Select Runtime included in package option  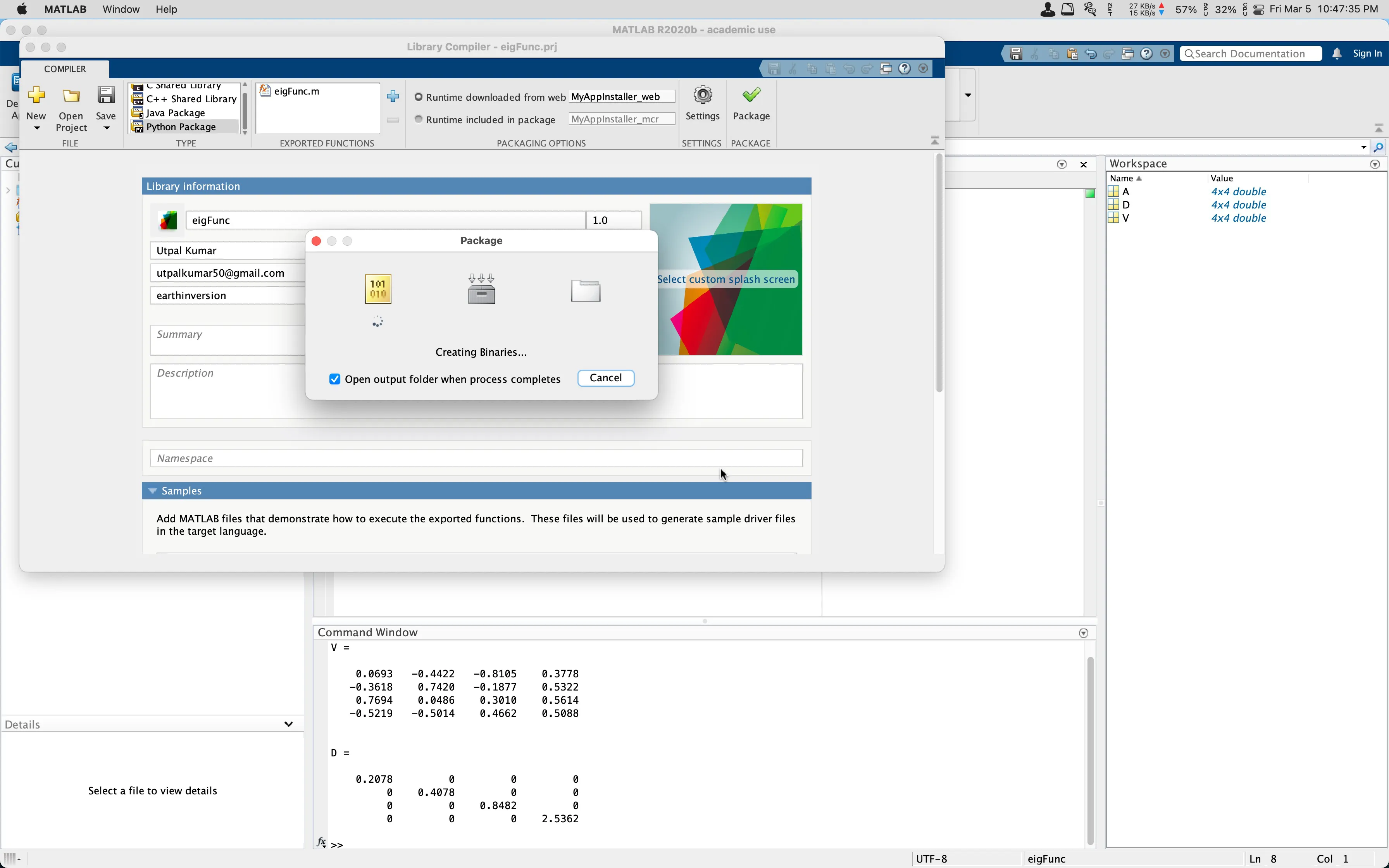click(419, 119)
